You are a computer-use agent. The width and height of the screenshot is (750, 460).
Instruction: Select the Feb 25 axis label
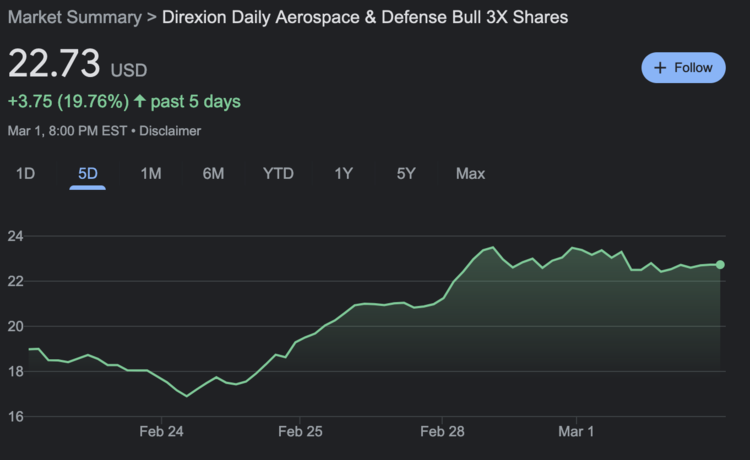(300, 432)
